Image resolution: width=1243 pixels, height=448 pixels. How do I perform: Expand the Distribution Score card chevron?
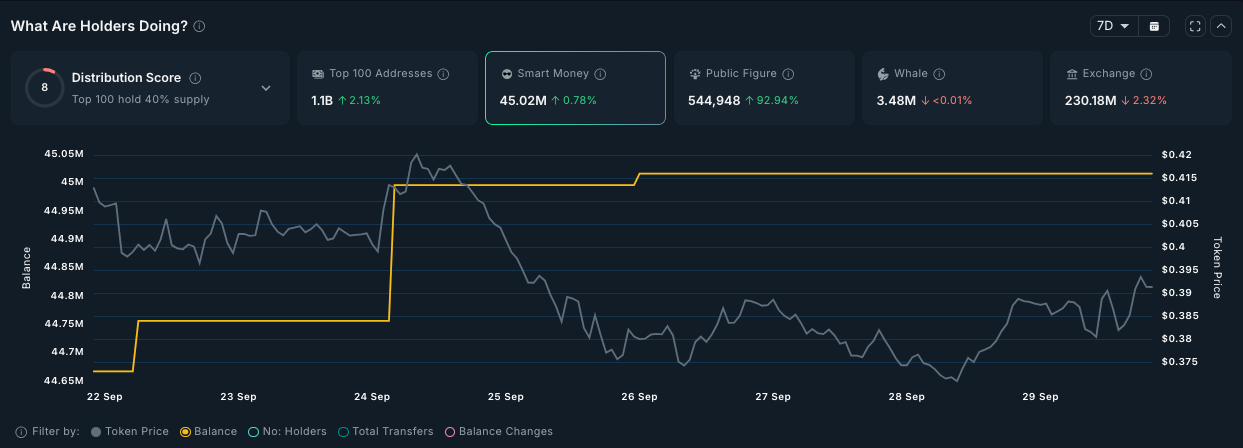(x=266, y=88)
